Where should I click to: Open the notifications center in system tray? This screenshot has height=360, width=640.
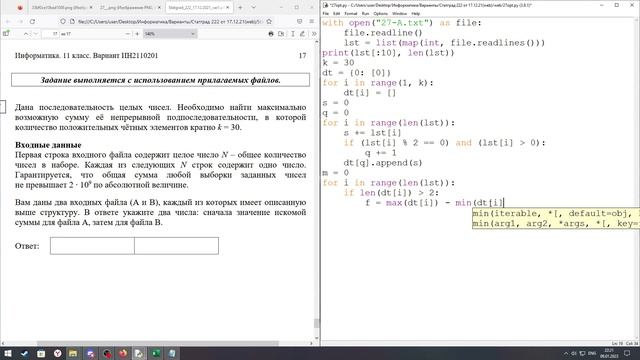[627, 353]
